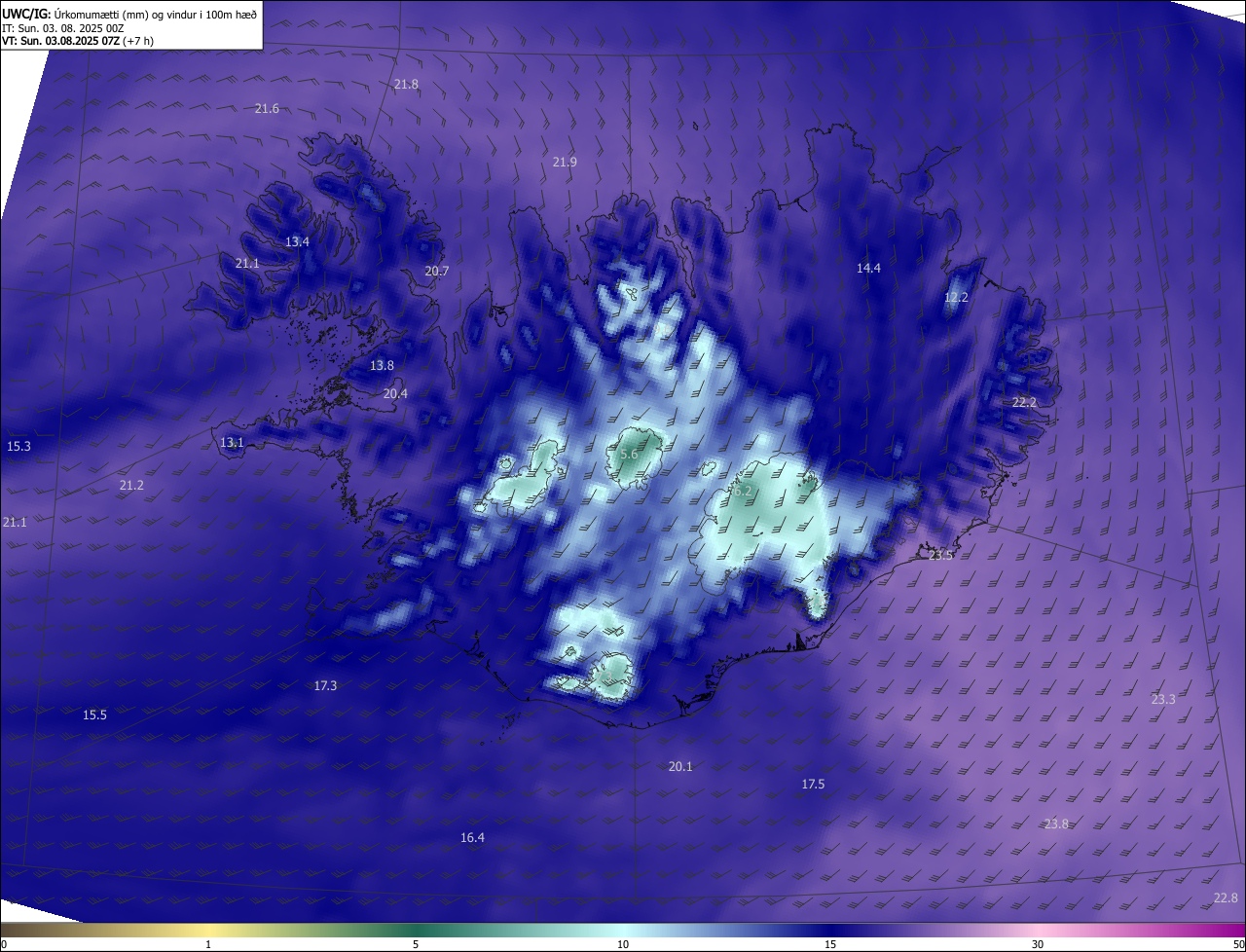The width and height of the screenshot is (1246, 952).
Task: Click the 13.1 value label
Action: point(232,443)
